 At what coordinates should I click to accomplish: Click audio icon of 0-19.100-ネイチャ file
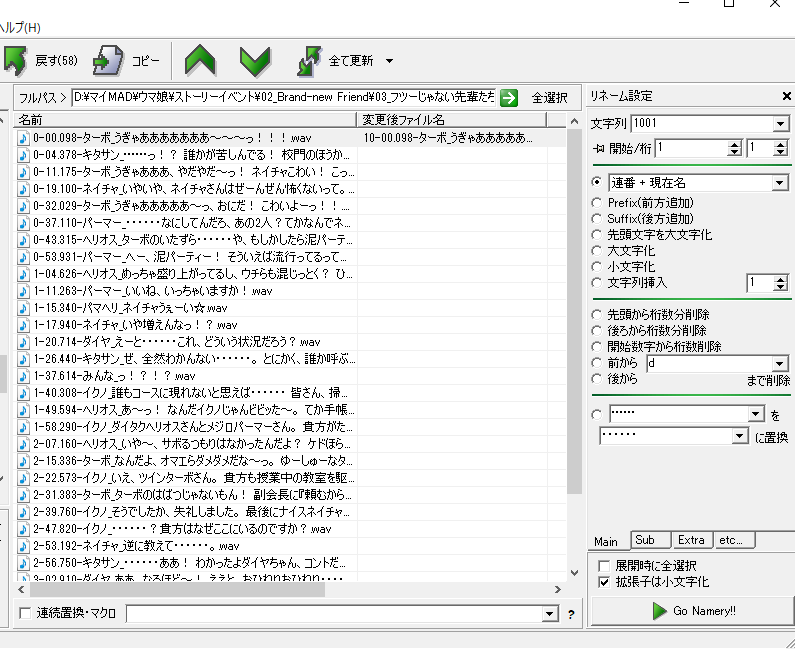(x=23, y=189)
